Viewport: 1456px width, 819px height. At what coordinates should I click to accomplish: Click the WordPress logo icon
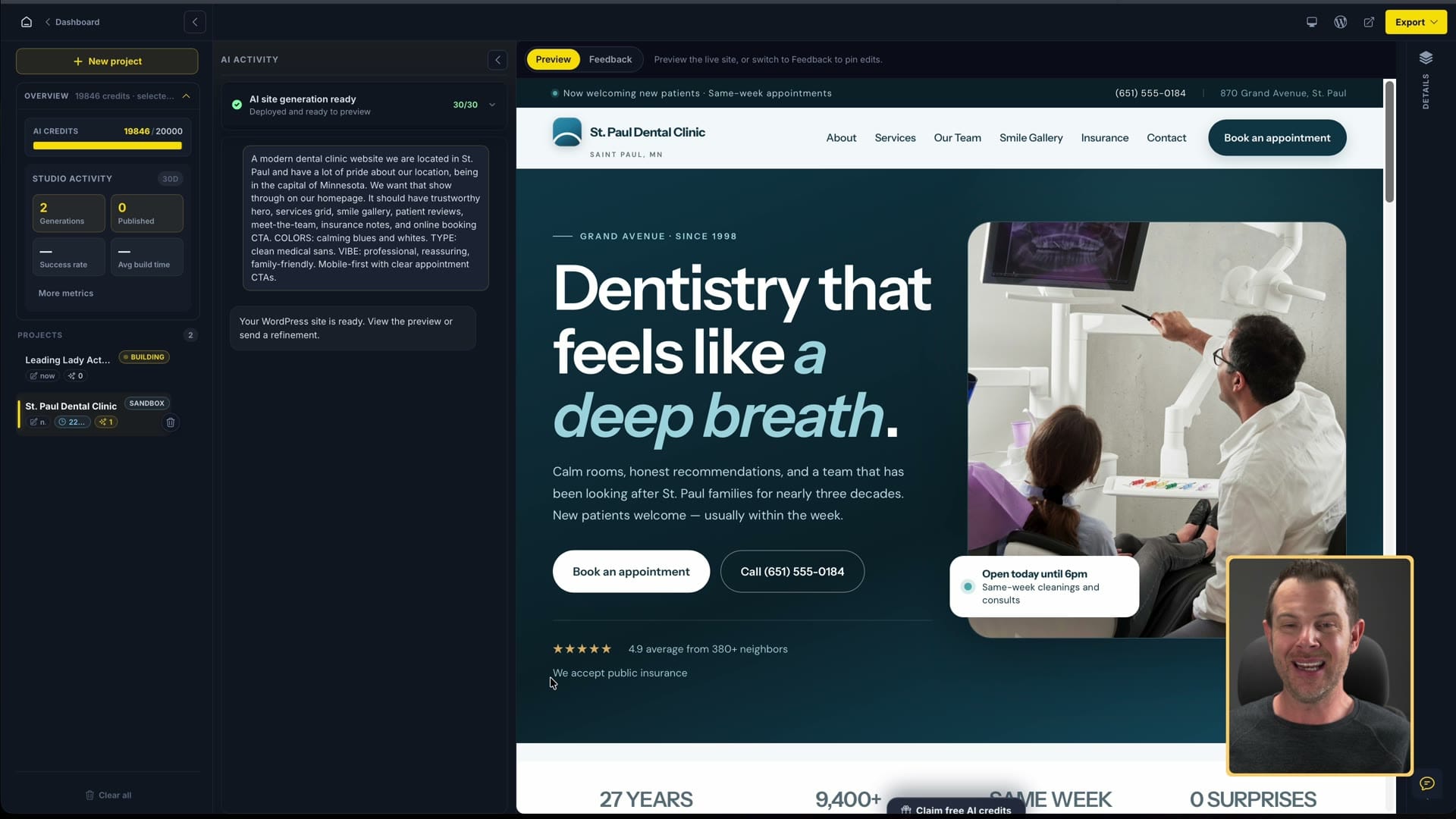(x=1341, y=22)
